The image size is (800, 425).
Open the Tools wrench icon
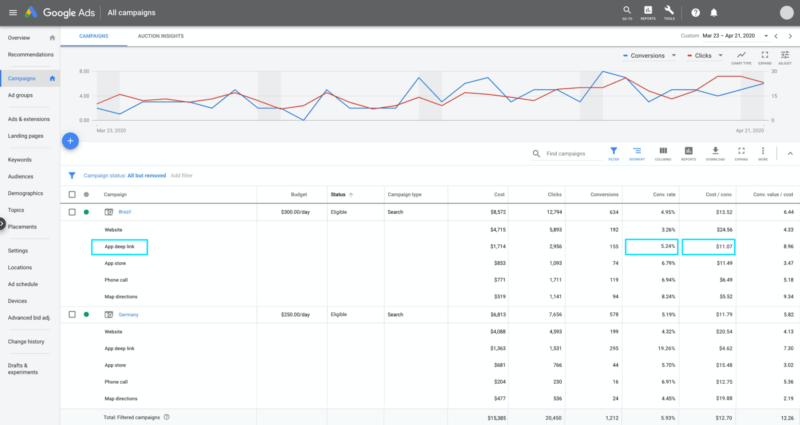669,12
